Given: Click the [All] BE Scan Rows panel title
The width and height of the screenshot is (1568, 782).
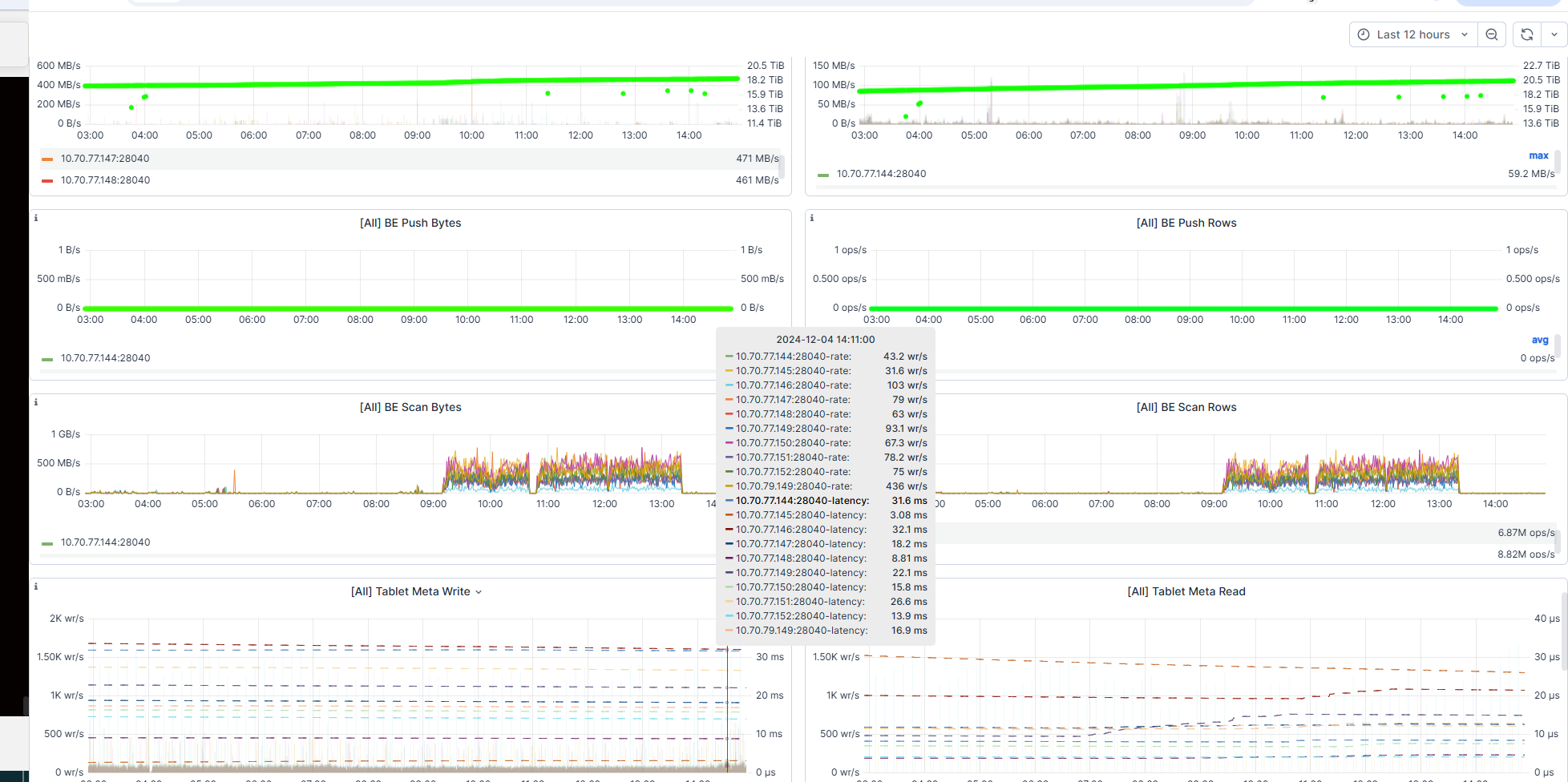Looking at the screenshot, I should click(x=1186, y=407).
